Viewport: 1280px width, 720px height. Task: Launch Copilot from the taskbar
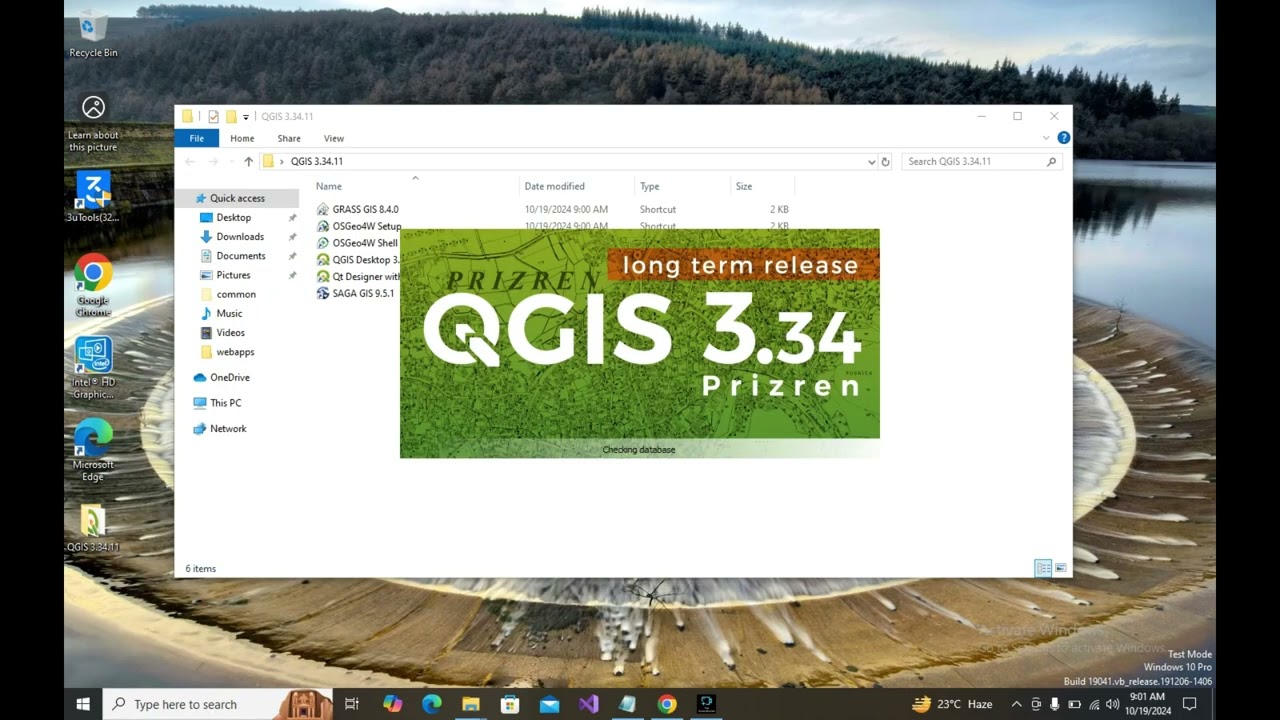(392, 704)
